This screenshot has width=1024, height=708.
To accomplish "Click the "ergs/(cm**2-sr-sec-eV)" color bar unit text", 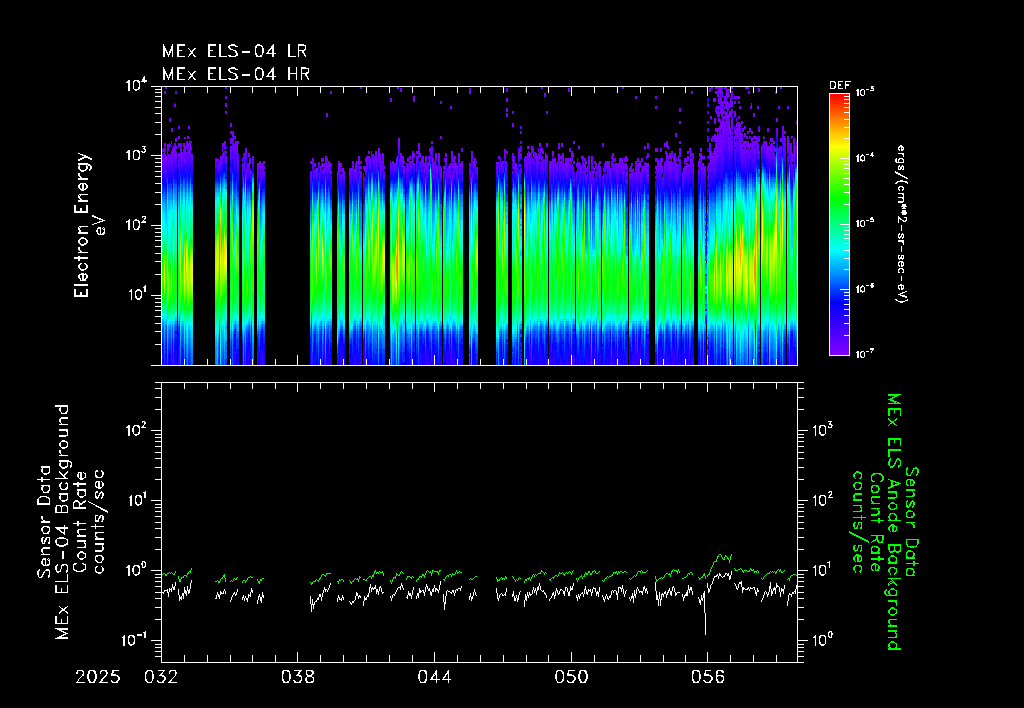I will (902, 224).
